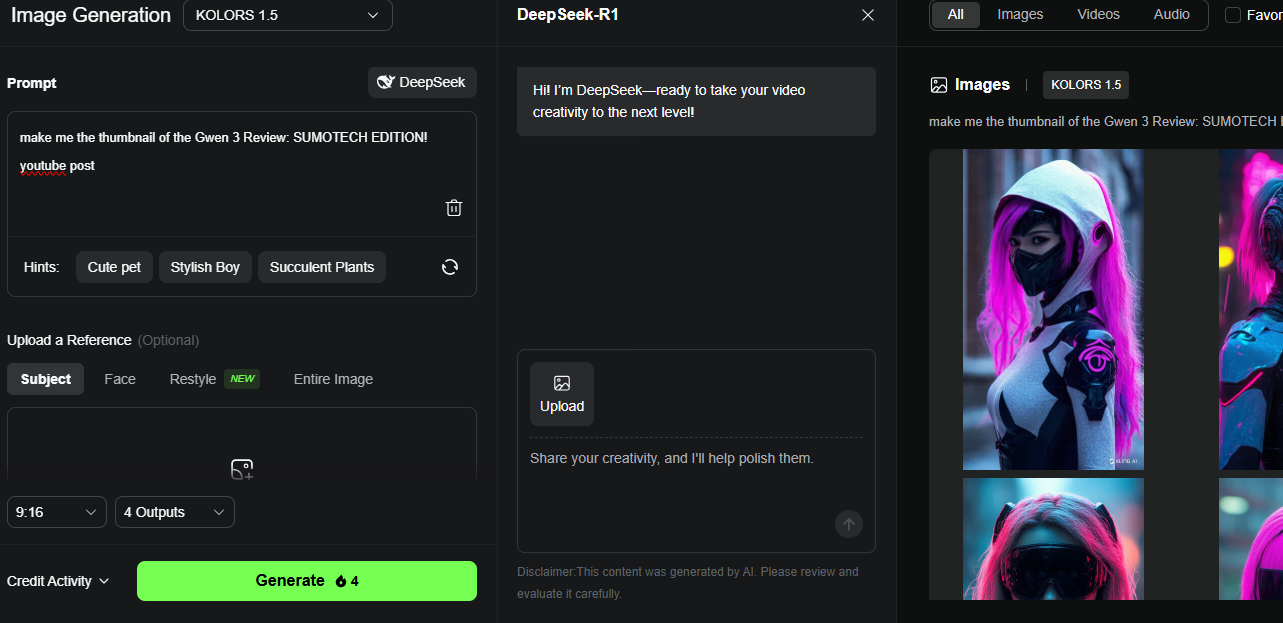Click the DeepSeek whale logo icon
The width and height of the screenshot is (1283, 623).
pos(386,82)
